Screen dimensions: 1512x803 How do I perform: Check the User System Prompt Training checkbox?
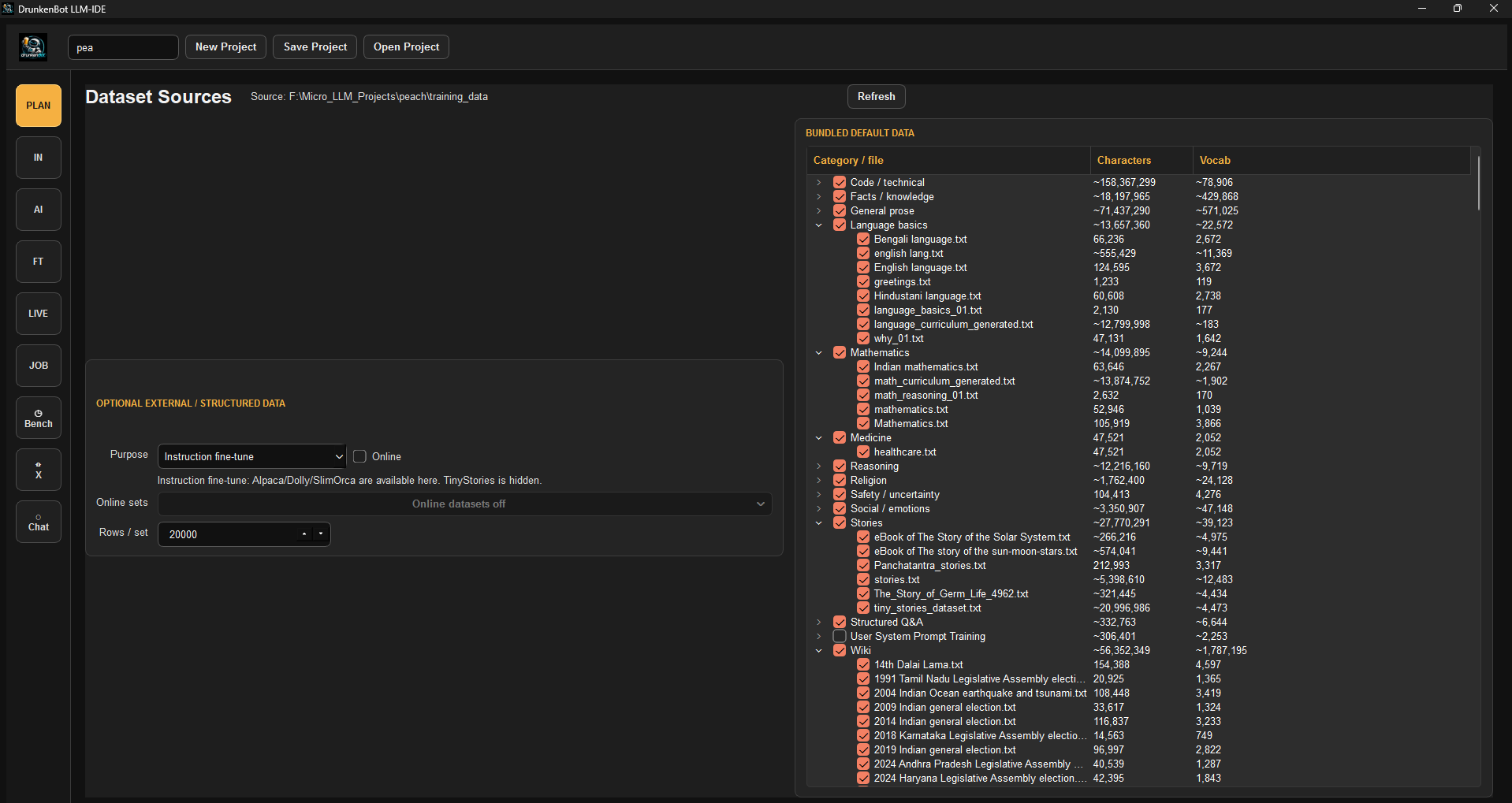(840, 636)
